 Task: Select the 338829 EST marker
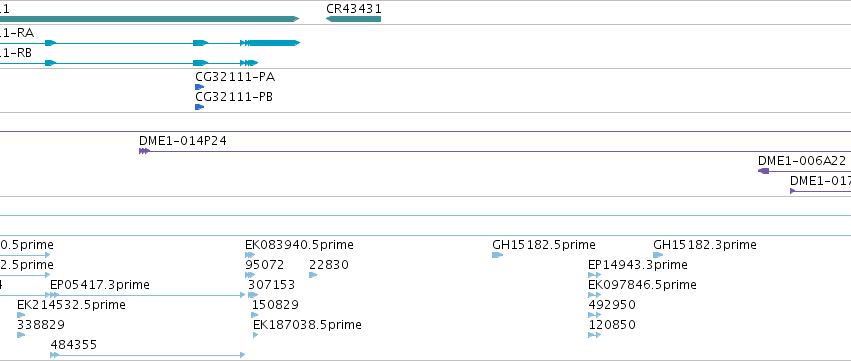[21, 335]
